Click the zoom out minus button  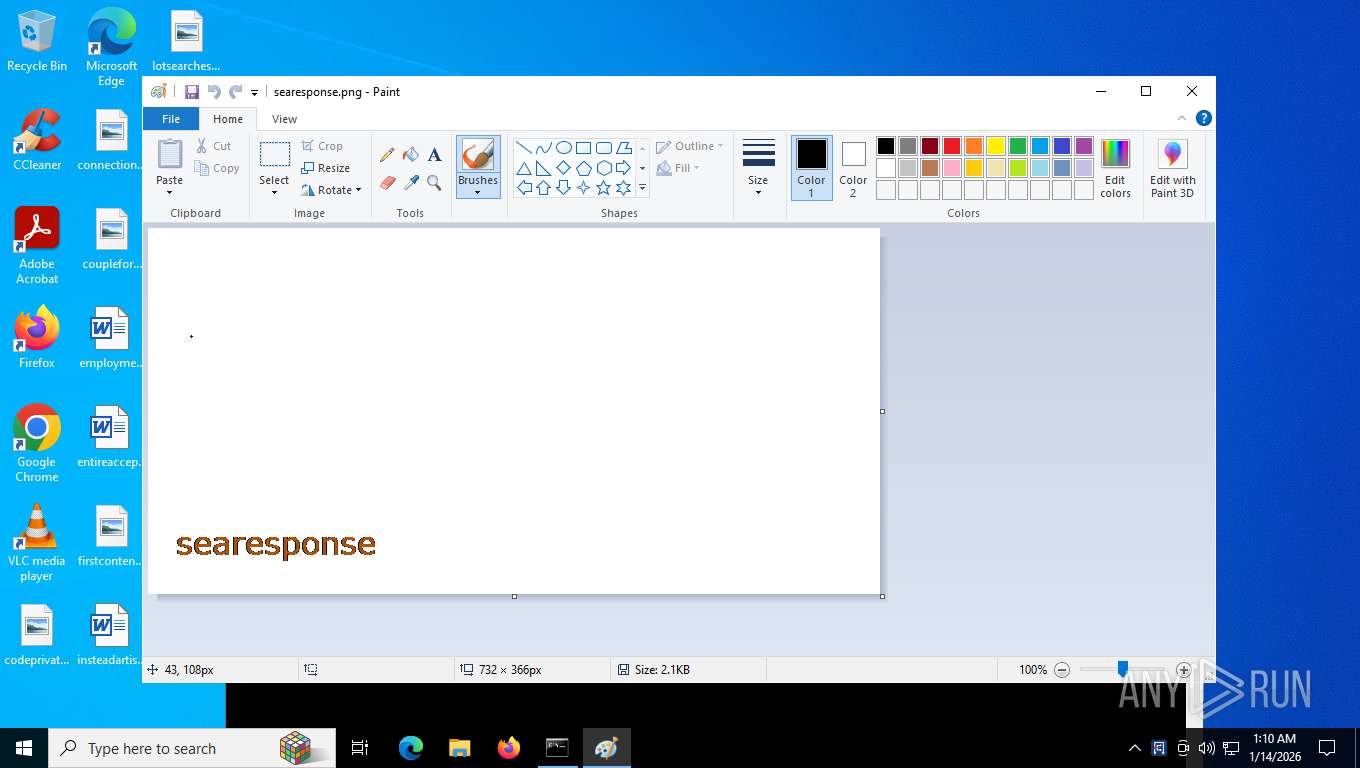click(x=1062, y=670)
